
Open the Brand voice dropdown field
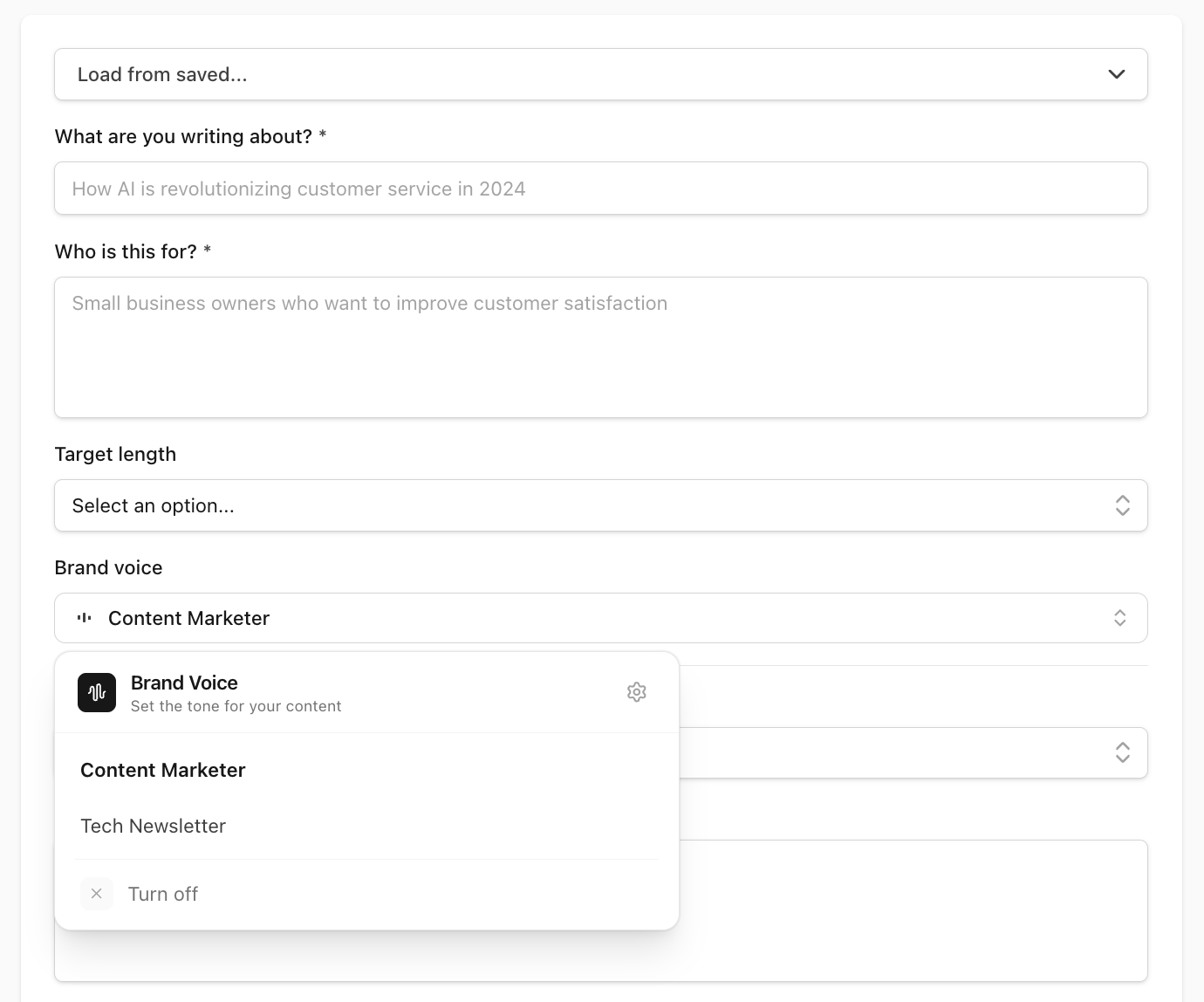click(x=601, y=617)
